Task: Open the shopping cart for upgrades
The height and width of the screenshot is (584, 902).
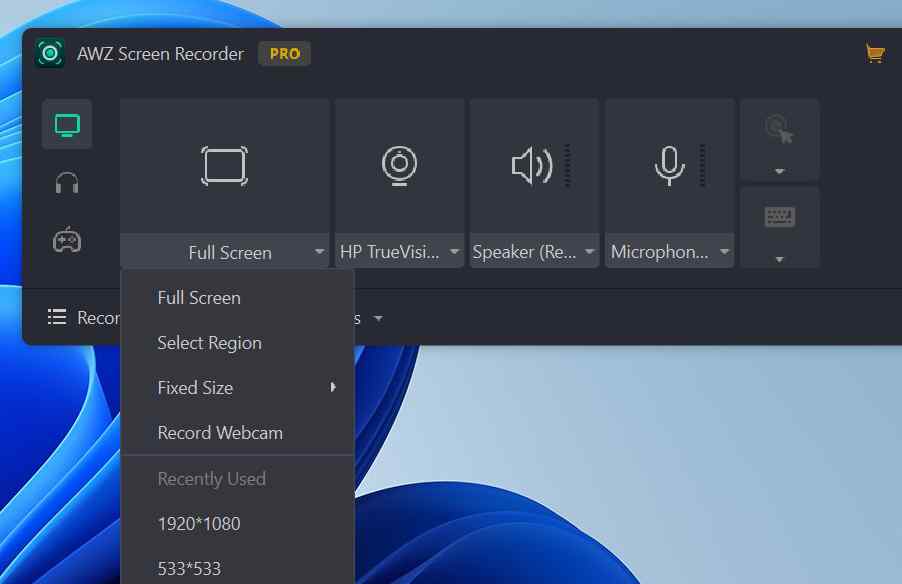Action: pos(874,53)
